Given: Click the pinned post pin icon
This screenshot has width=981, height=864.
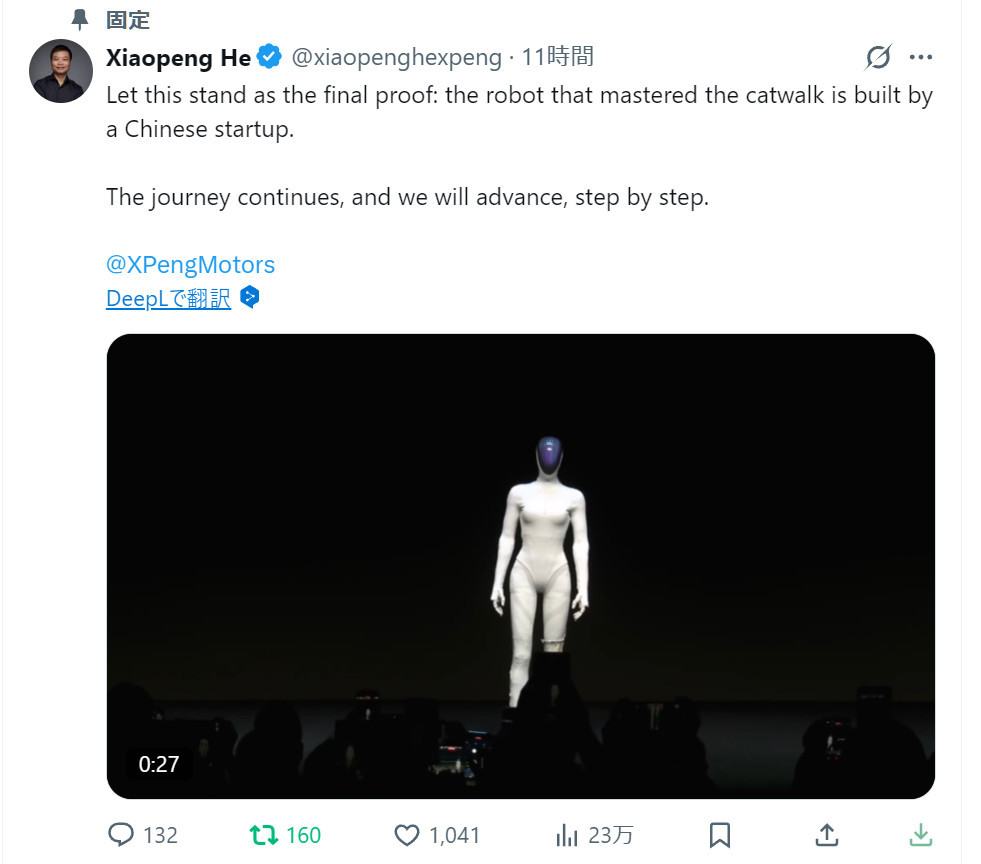Looking at the screenshot, I should [x=81, y=19].
